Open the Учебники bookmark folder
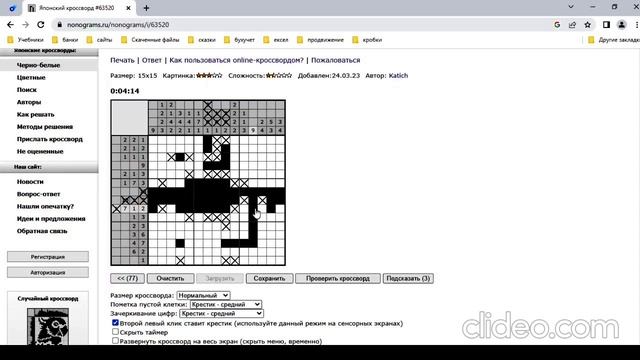The width and height of the screenshot is (640, 360). 25,40
